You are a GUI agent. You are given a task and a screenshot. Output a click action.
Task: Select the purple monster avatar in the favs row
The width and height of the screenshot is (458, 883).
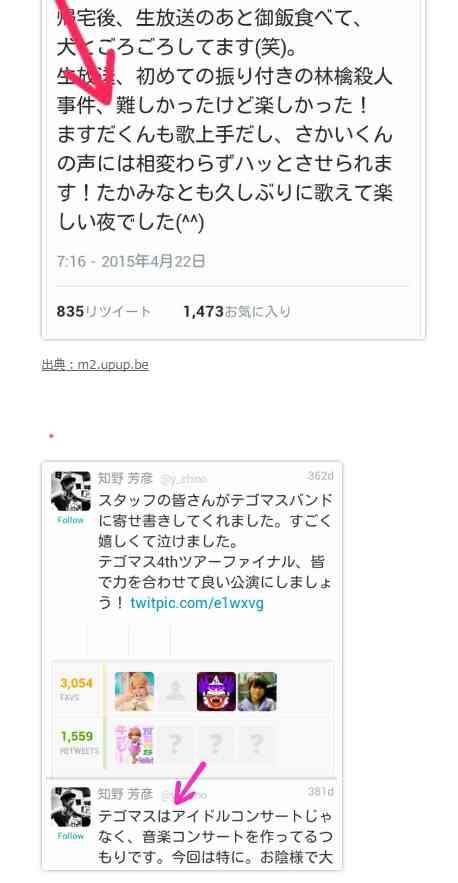[x=216, y=692]
